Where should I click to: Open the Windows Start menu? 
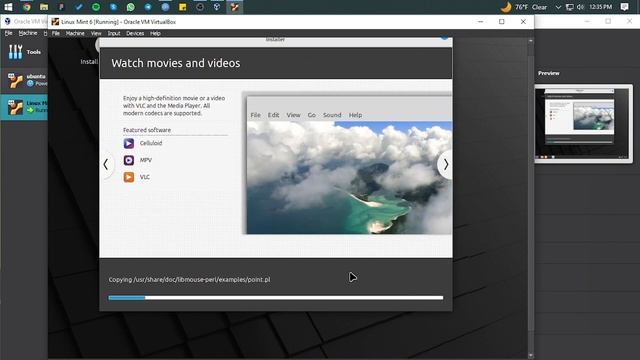coord(8,7)
